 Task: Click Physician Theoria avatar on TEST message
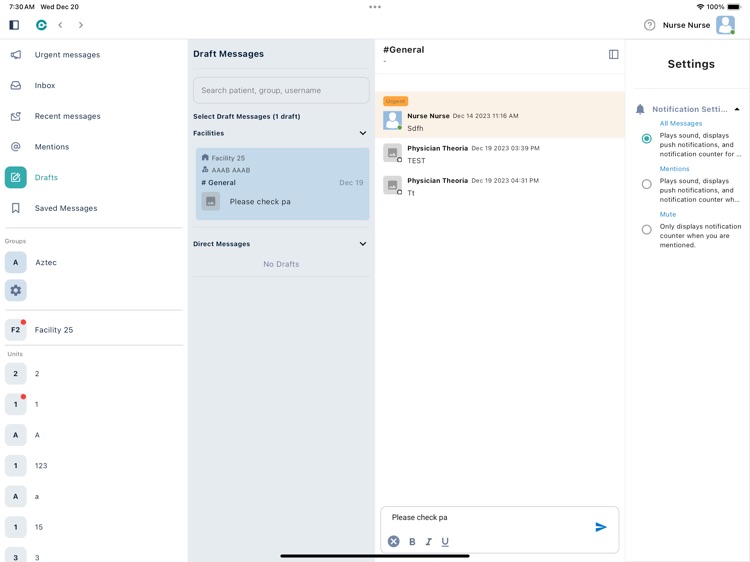(393, 153)
